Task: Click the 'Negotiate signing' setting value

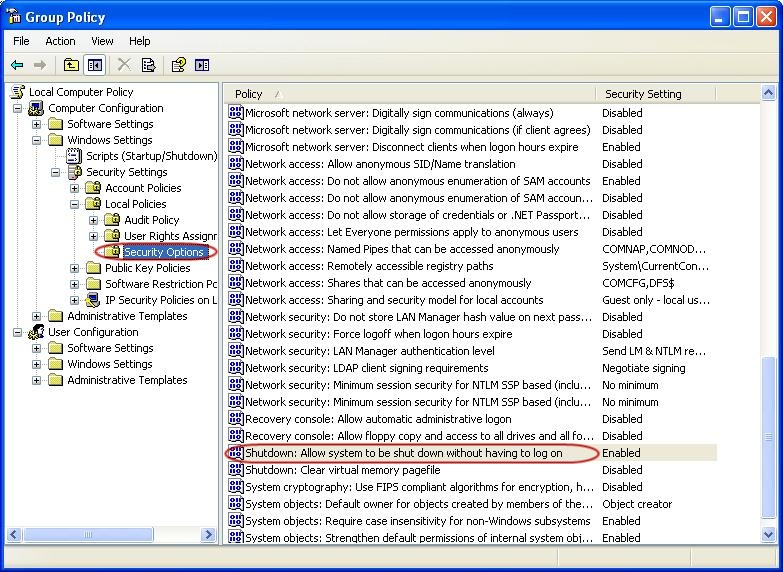Action: click(x=643, y=368)
